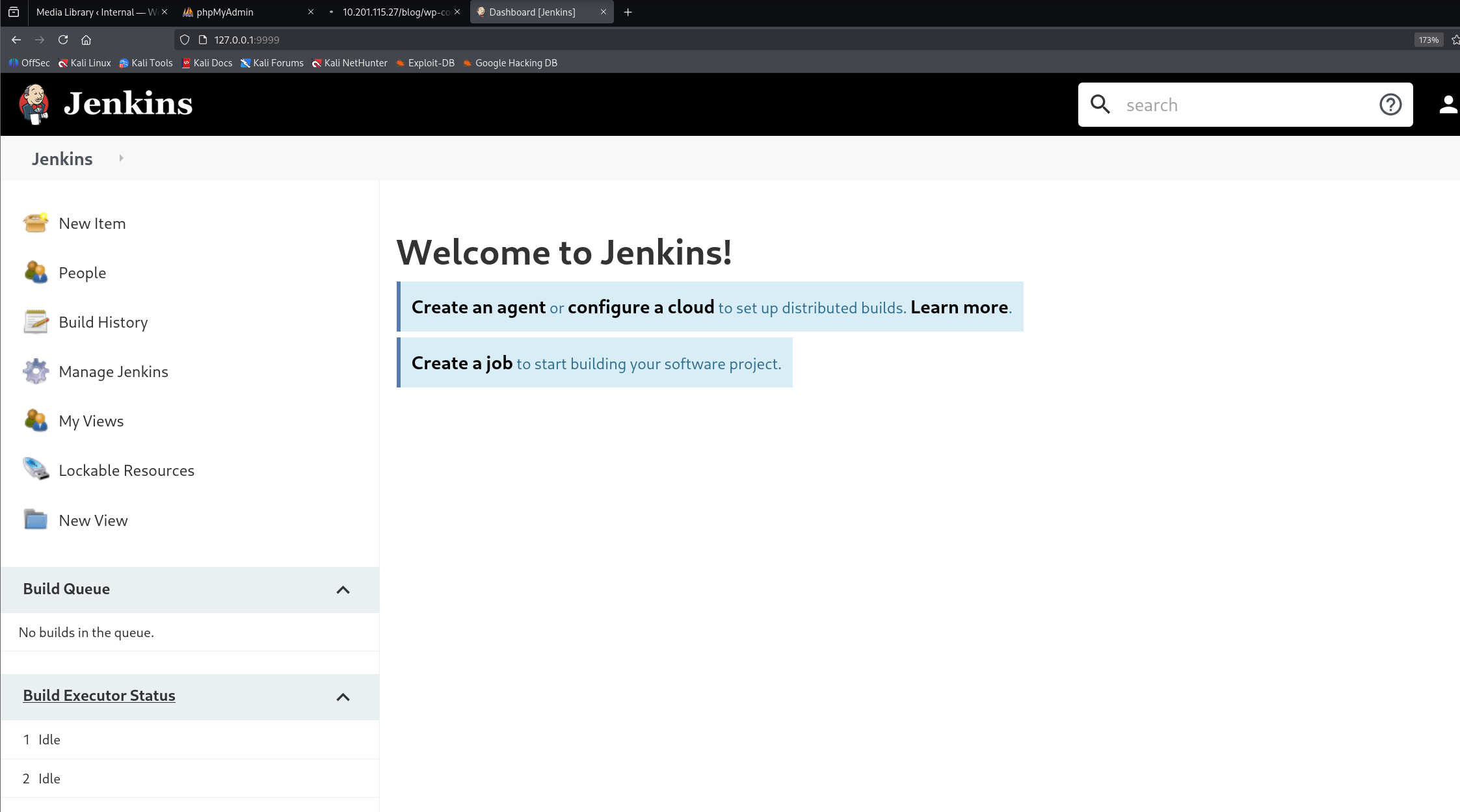Open the Lockable Resources link
Image resolution: width=1460 pixels, height=812 pixels.
click(x=127, y=470)
